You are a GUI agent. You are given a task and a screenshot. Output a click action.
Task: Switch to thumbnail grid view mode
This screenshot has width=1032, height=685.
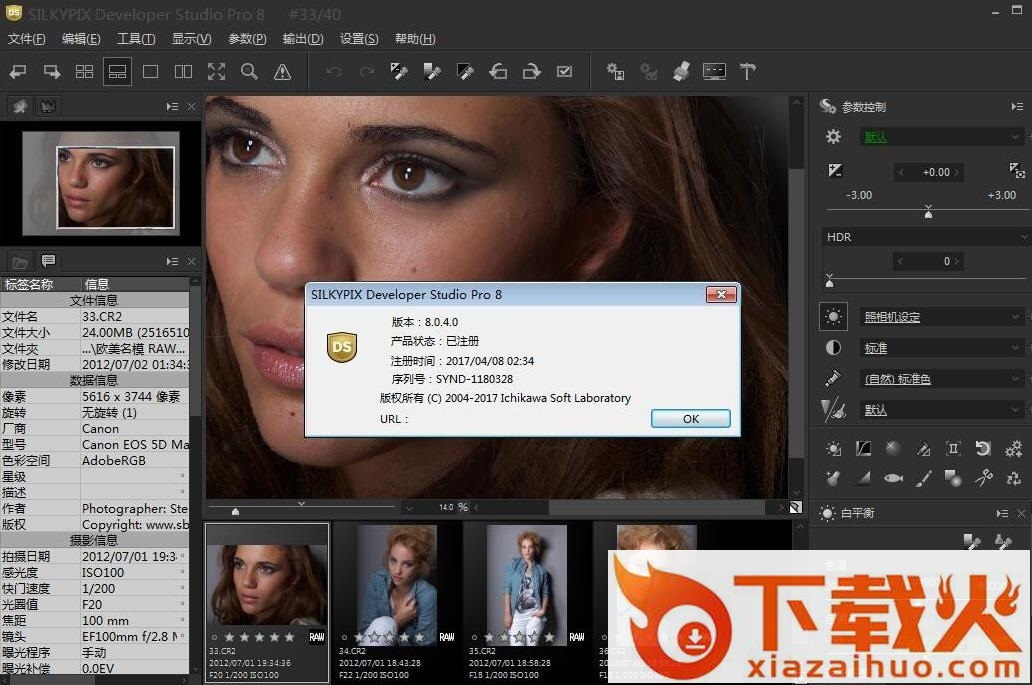(84, 71)
